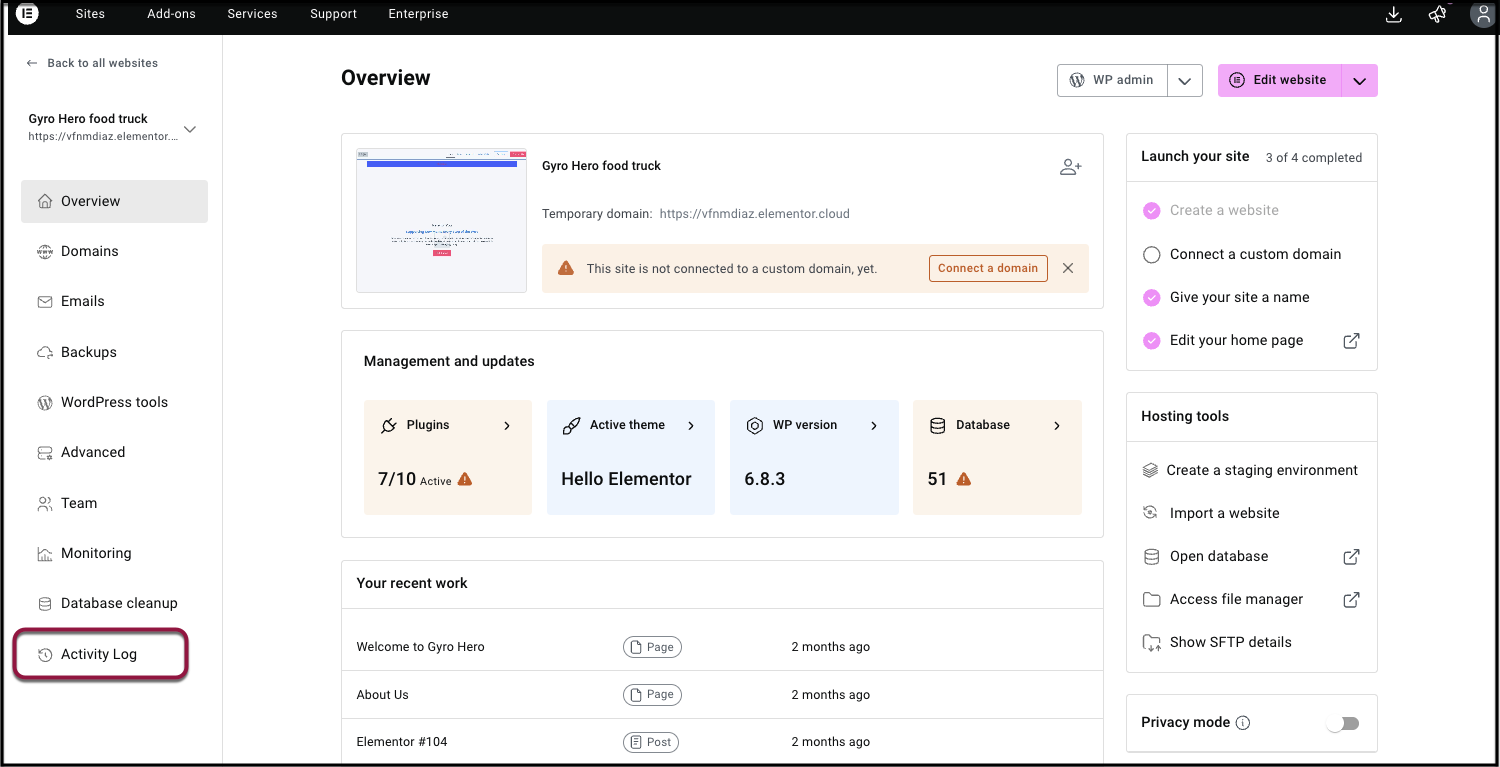
Task: Click the add collaborator person icon
Action: [x=1070, y=167]
